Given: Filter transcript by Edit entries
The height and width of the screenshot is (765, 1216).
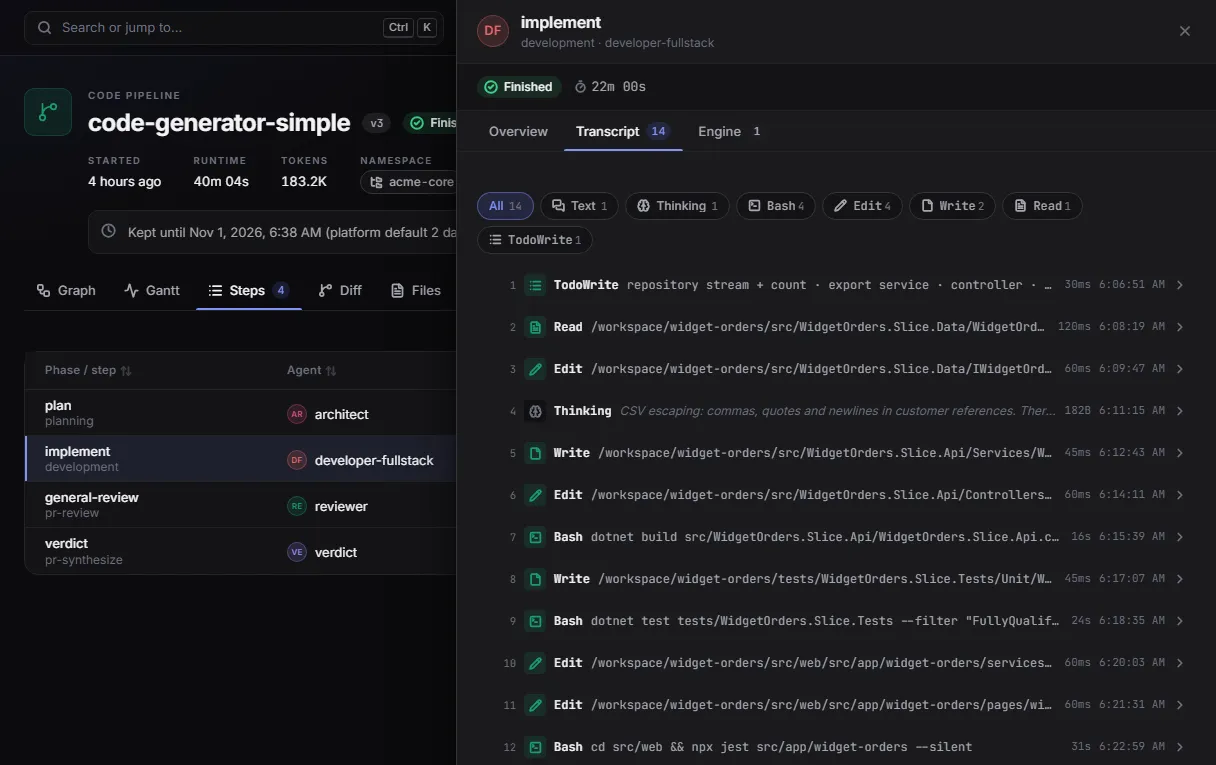Looking at the screenshot, I should (862, 206).
